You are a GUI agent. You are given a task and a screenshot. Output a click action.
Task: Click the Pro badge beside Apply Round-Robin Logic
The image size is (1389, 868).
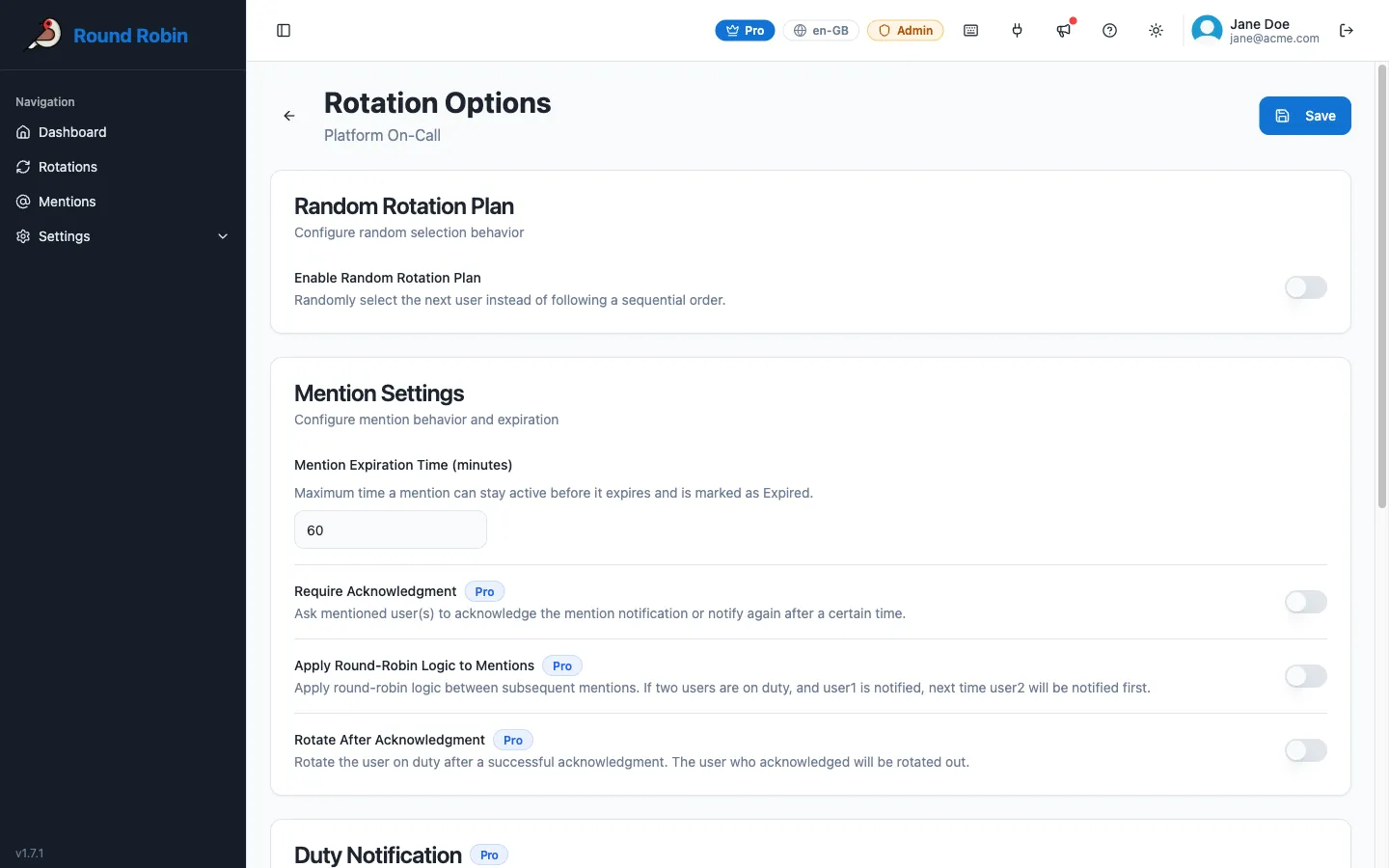562,666
